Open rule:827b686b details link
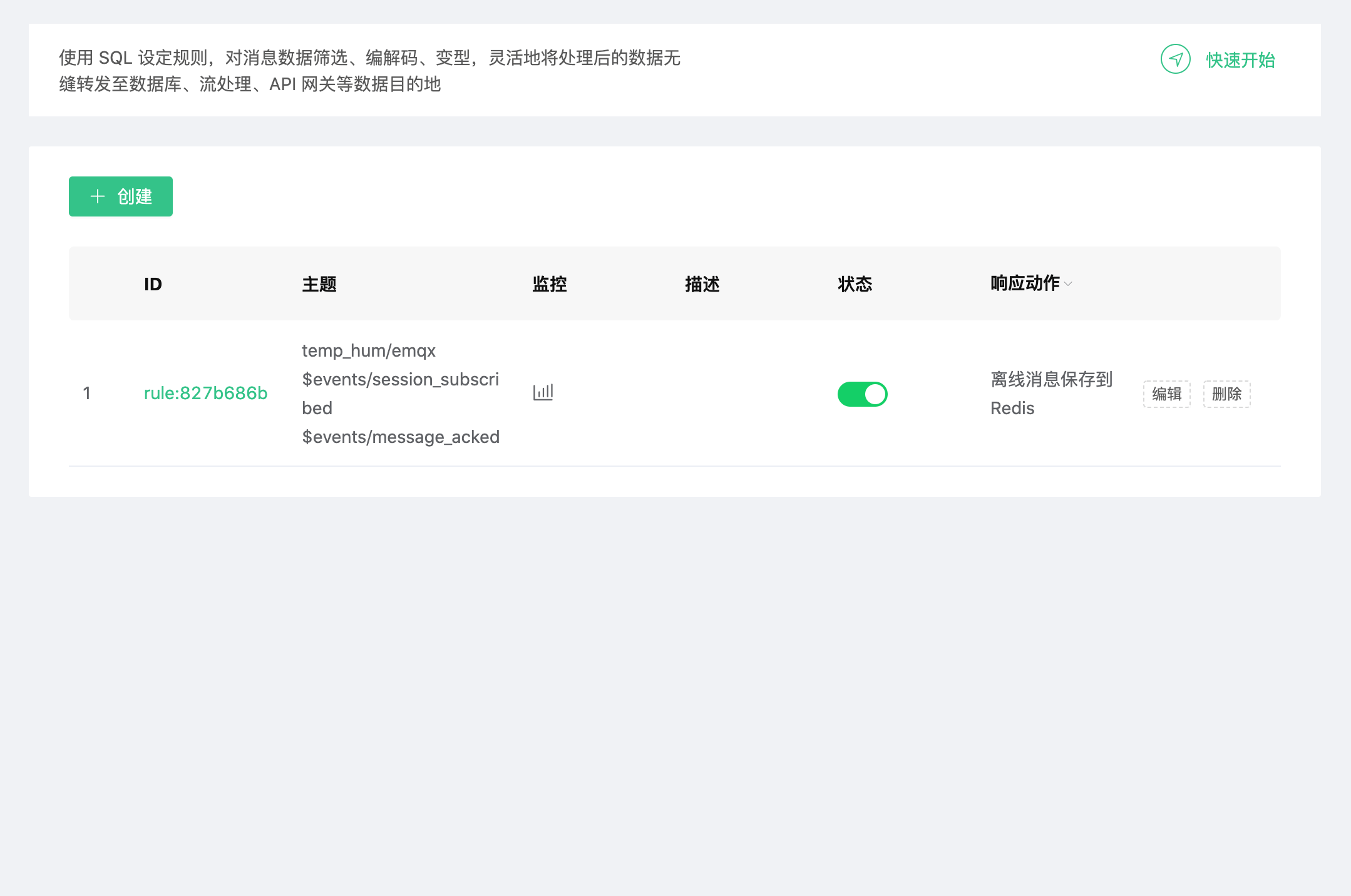 [x=205, y=393]
